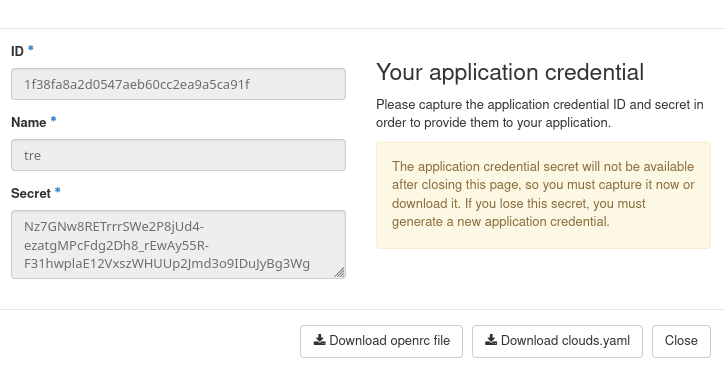The image size is (725, 368).
Task: Click inside the Secret text area
Action: (x=178, y=245)
